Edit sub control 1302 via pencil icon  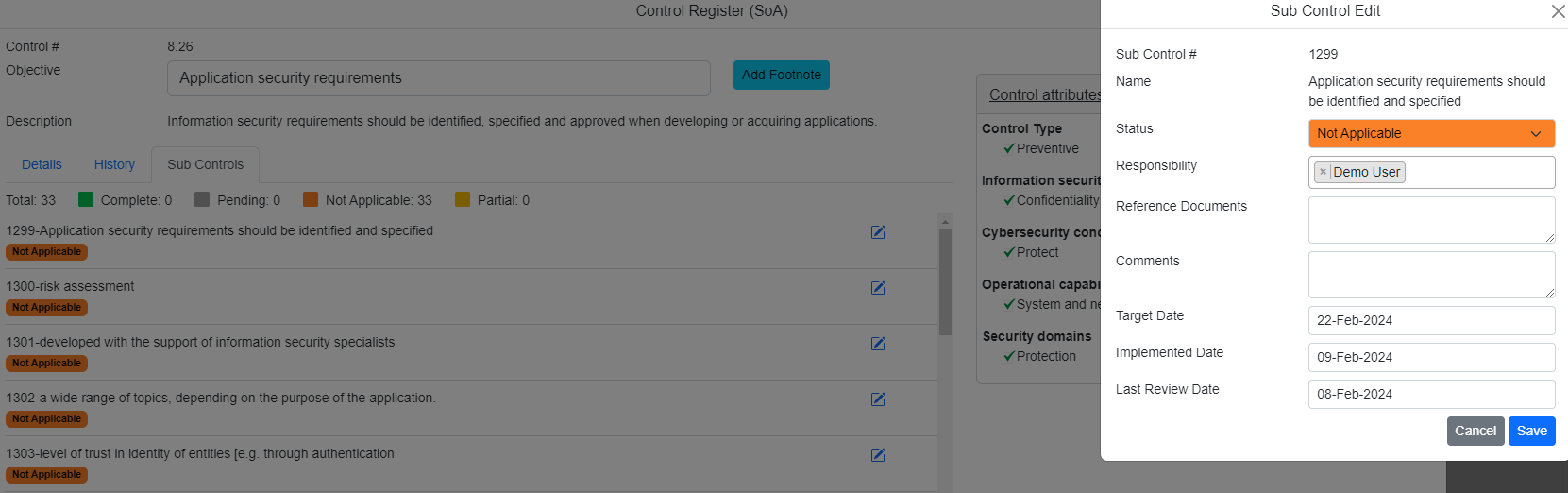tap(878, 399)
